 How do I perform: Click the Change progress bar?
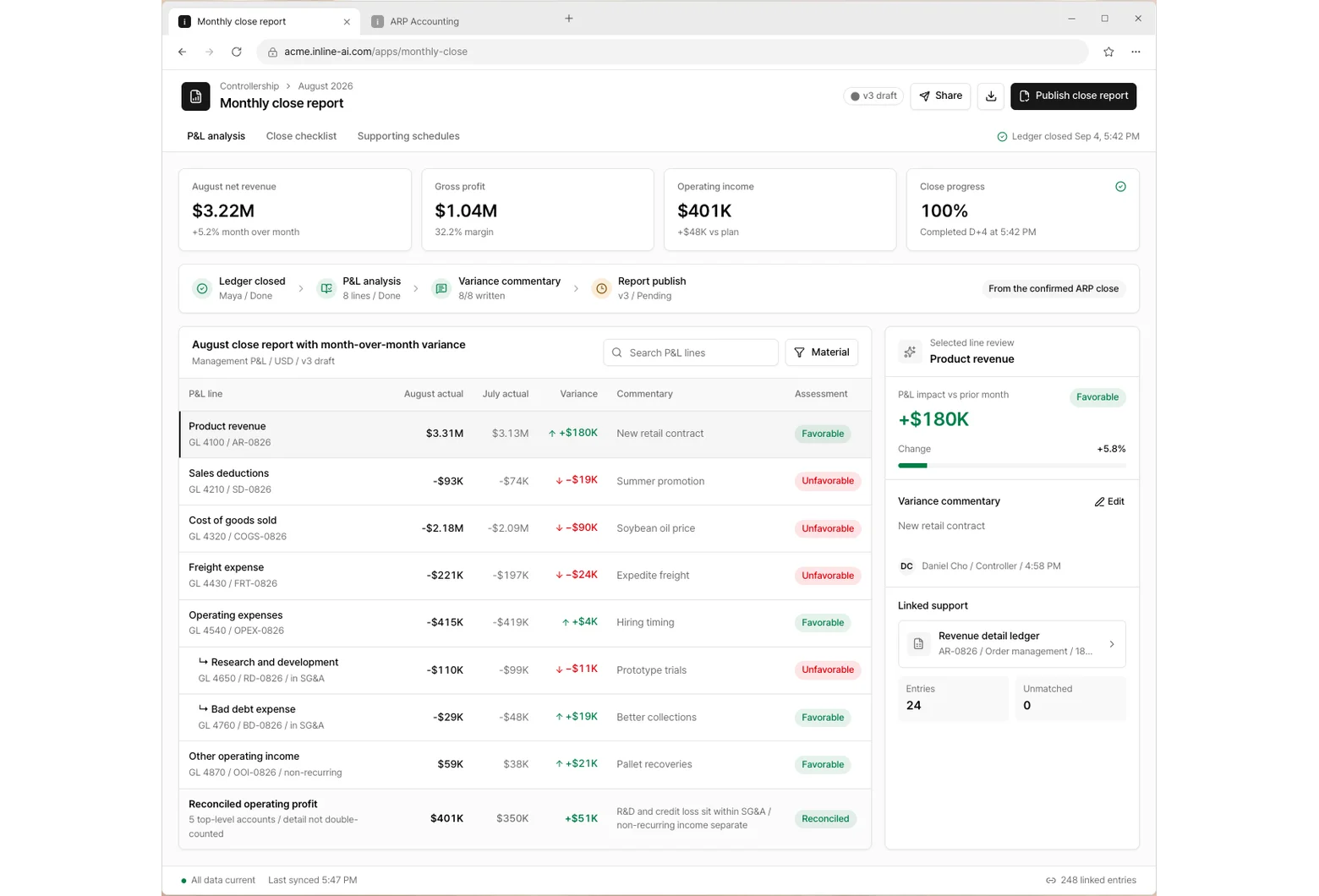1011,466
